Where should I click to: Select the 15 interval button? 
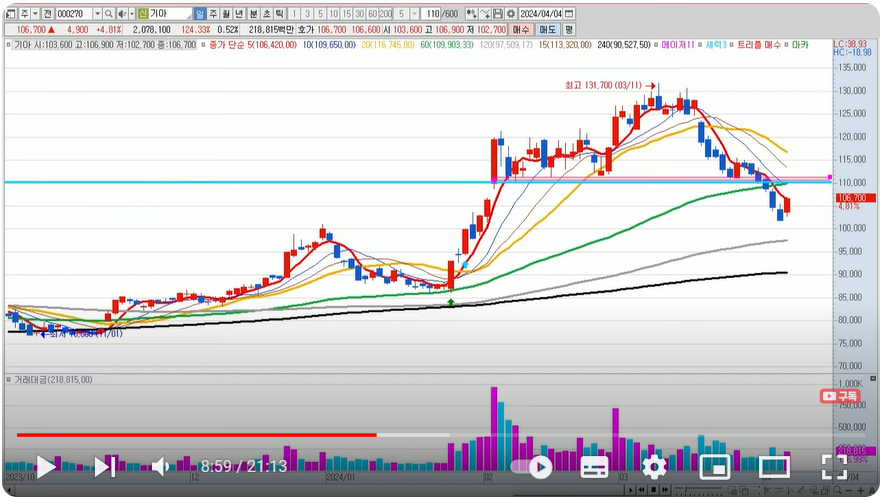[x=346, y=13]
